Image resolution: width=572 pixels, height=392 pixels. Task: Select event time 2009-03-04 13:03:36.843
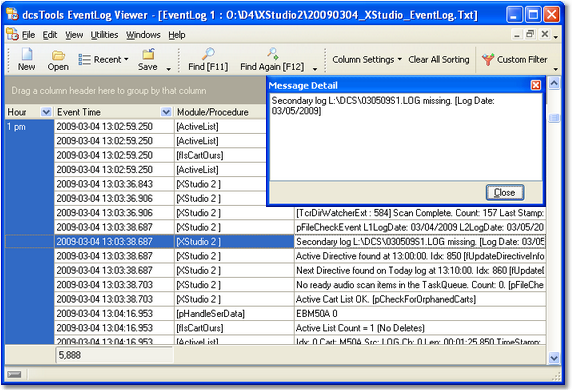[114, 184]
